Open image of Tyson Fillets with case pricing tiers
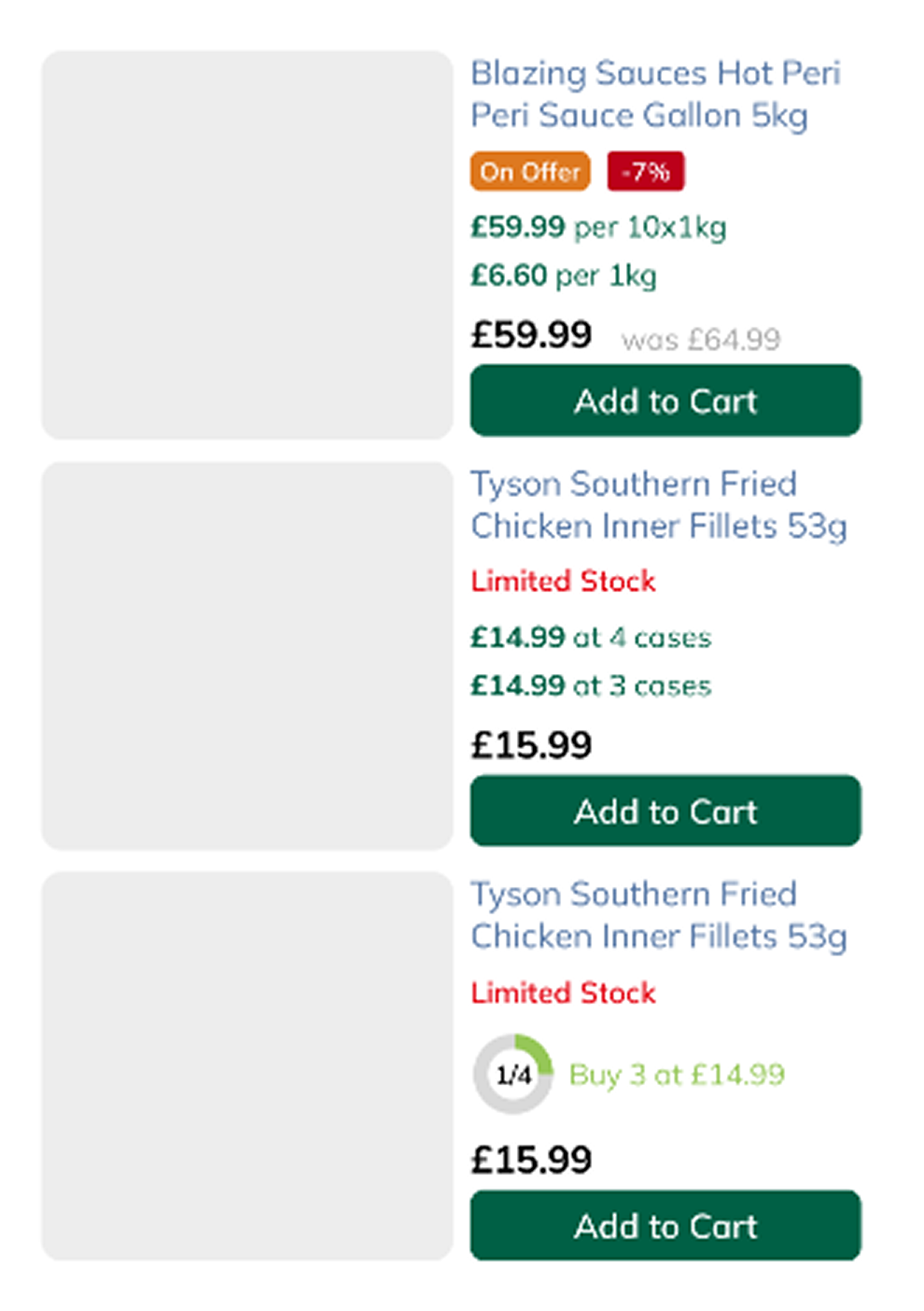Screen dimensions: 924x1311 (x=246, y=655)
